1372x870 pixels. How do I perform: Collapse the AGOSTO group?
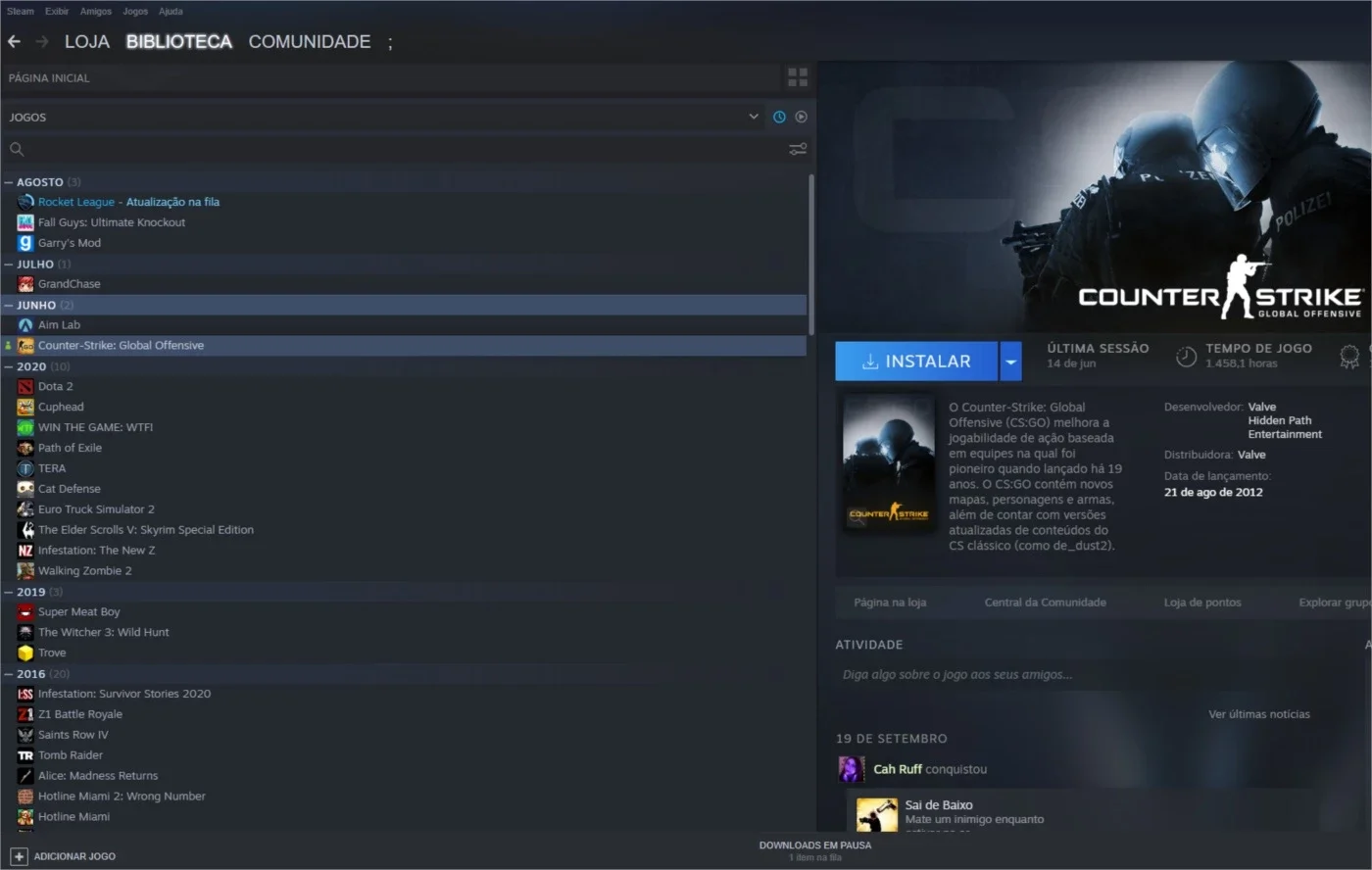[8, 182]
